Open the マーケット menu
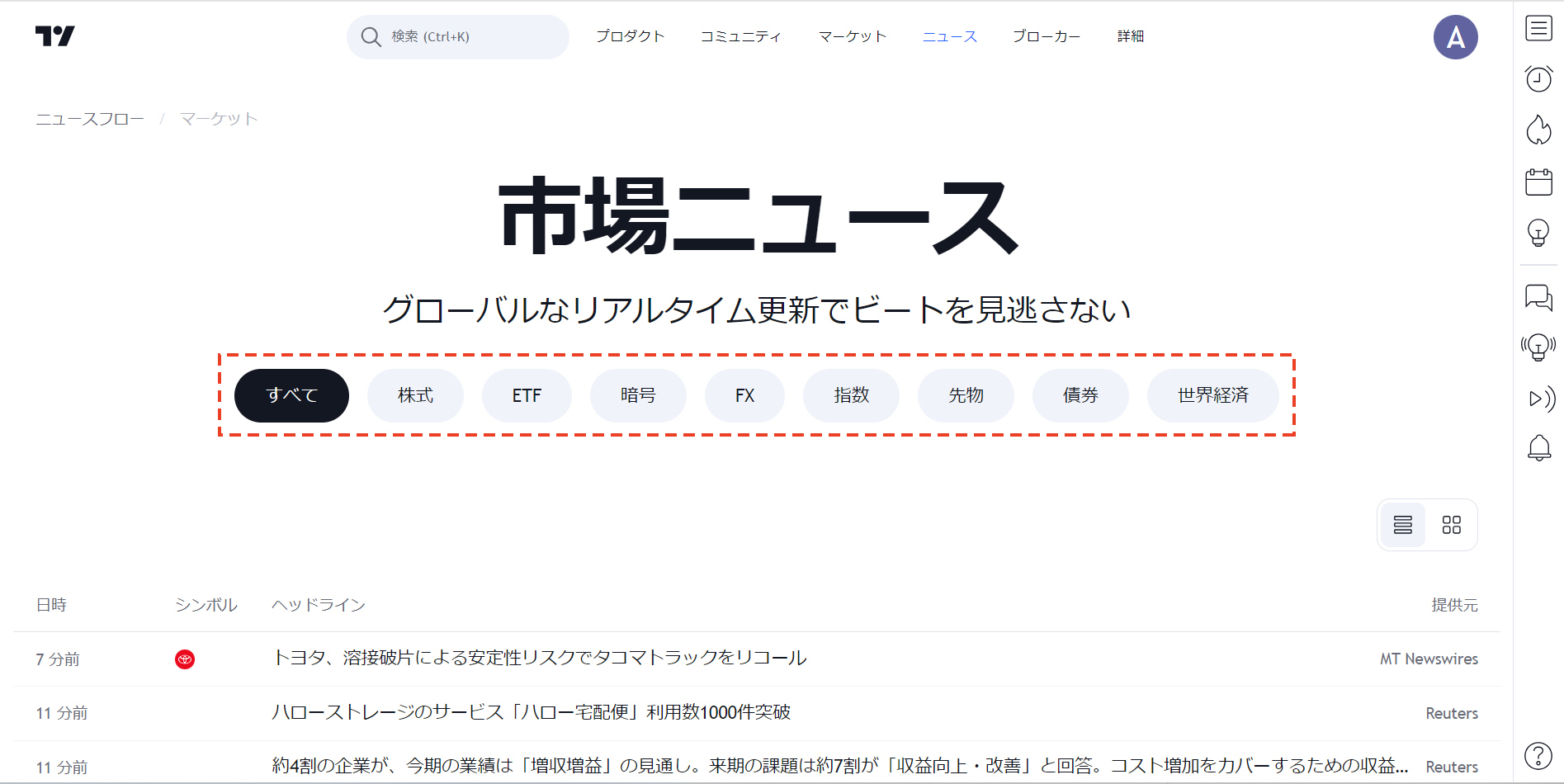The image size is (1564, 784). [x=853, y=36]
